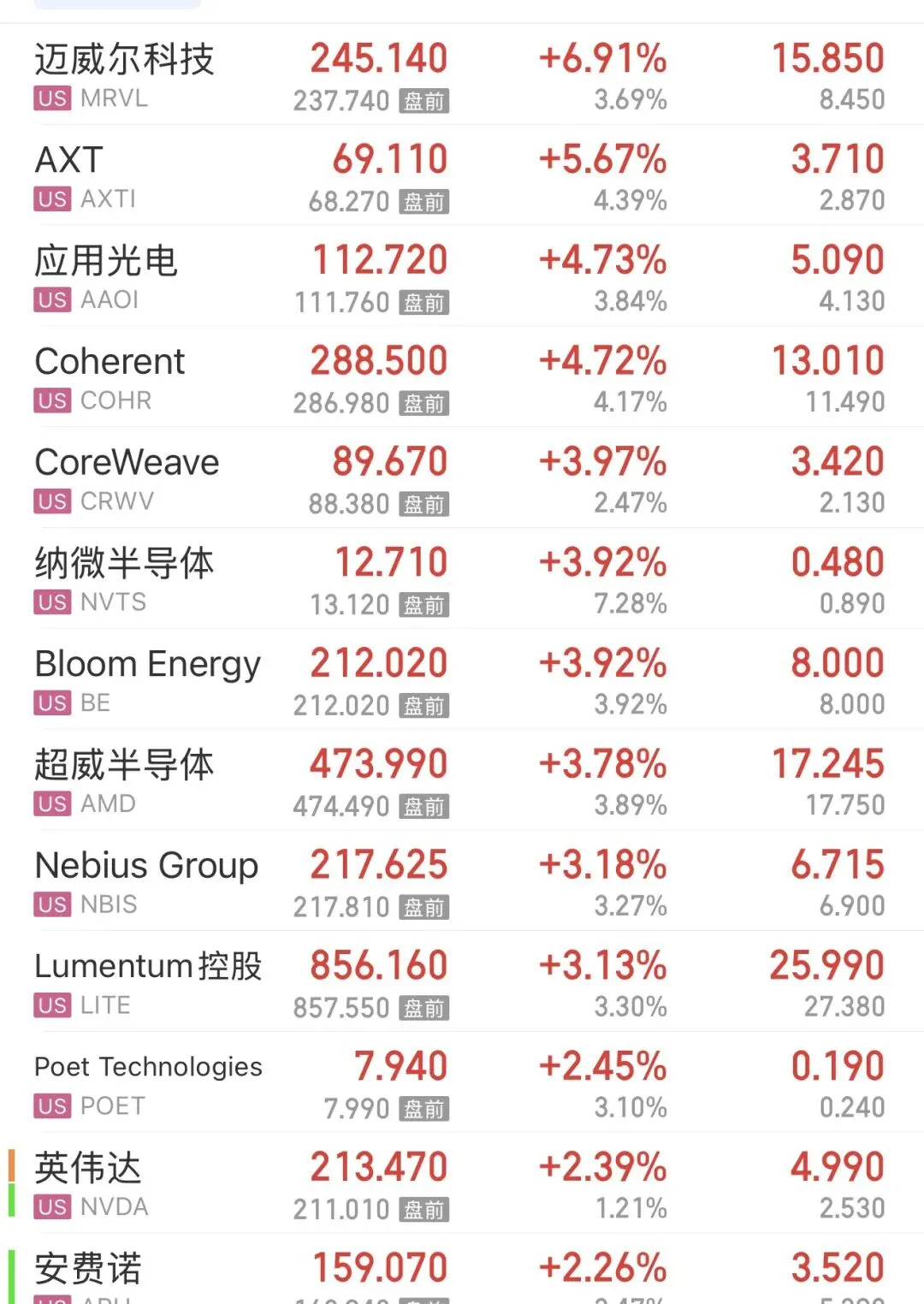The image size is (924, 1304).
Task: Tap the 盘前 tag beside 88.380
Action: coord(424,504)
